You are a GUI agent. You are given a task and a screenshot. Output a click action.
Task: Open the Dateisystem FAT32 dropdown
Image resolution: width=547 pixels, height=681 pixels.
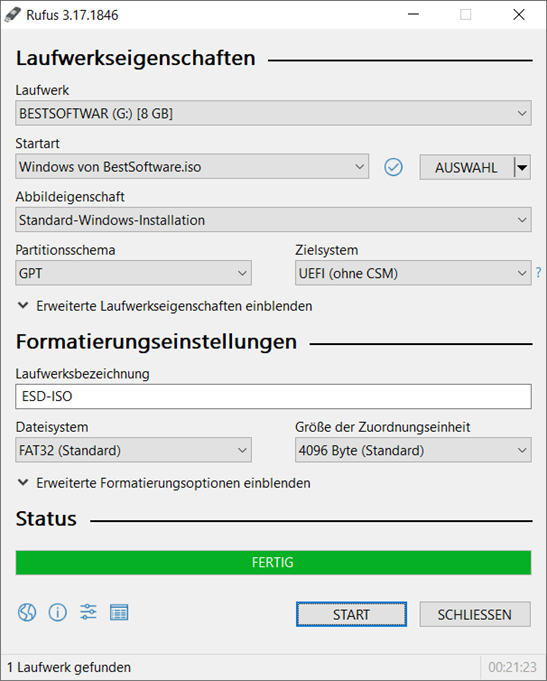click(133, 450)
